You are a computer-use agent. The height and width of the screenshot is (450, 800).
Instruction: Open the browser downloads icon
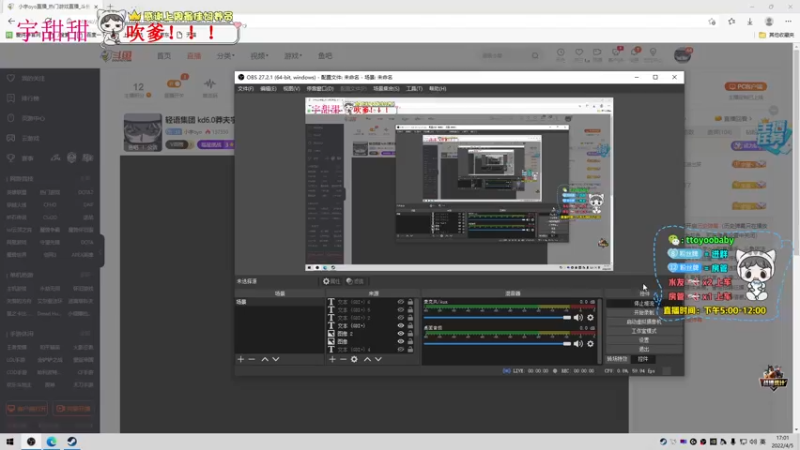(x=750, y=21)
